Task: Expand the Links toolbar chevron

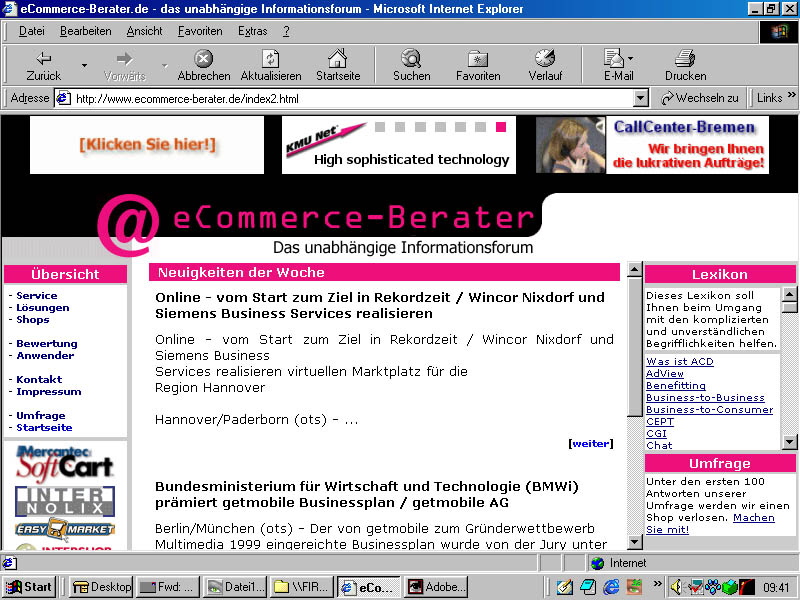Action: (791, 94)
